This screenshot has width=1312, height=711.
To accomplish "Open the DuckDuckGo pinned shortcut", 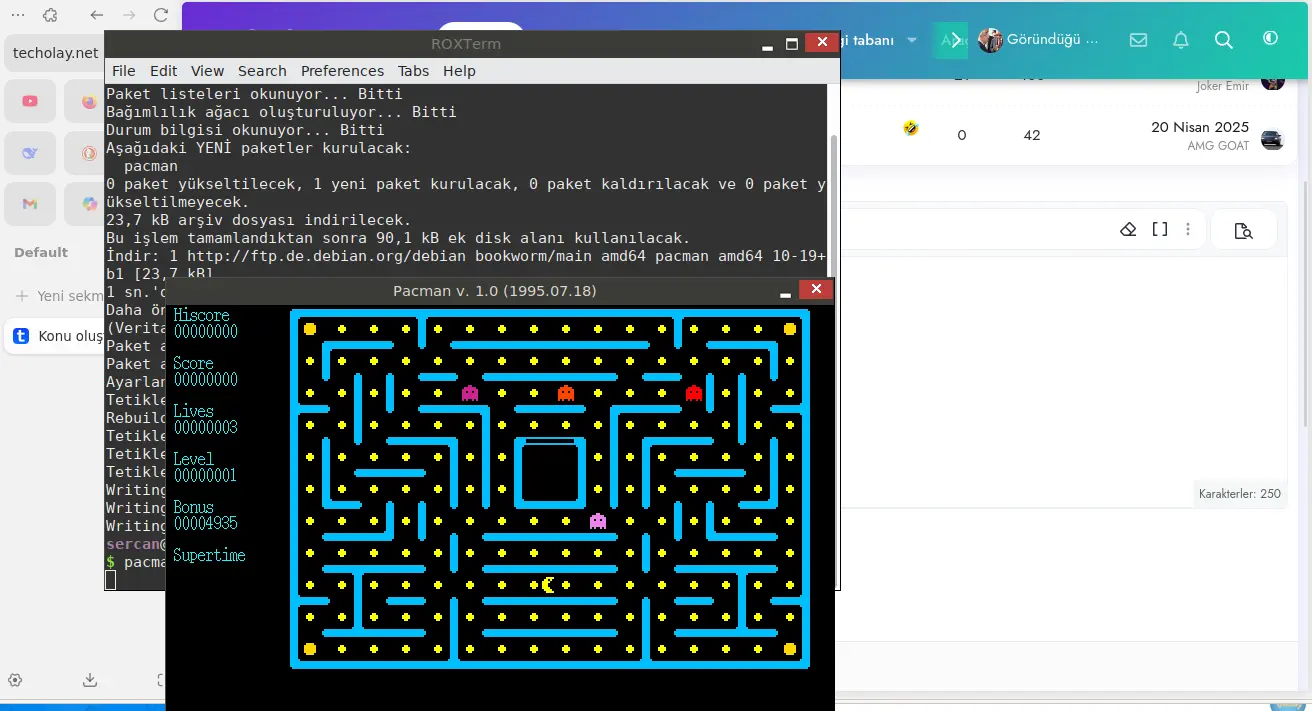I will point(86,153).
